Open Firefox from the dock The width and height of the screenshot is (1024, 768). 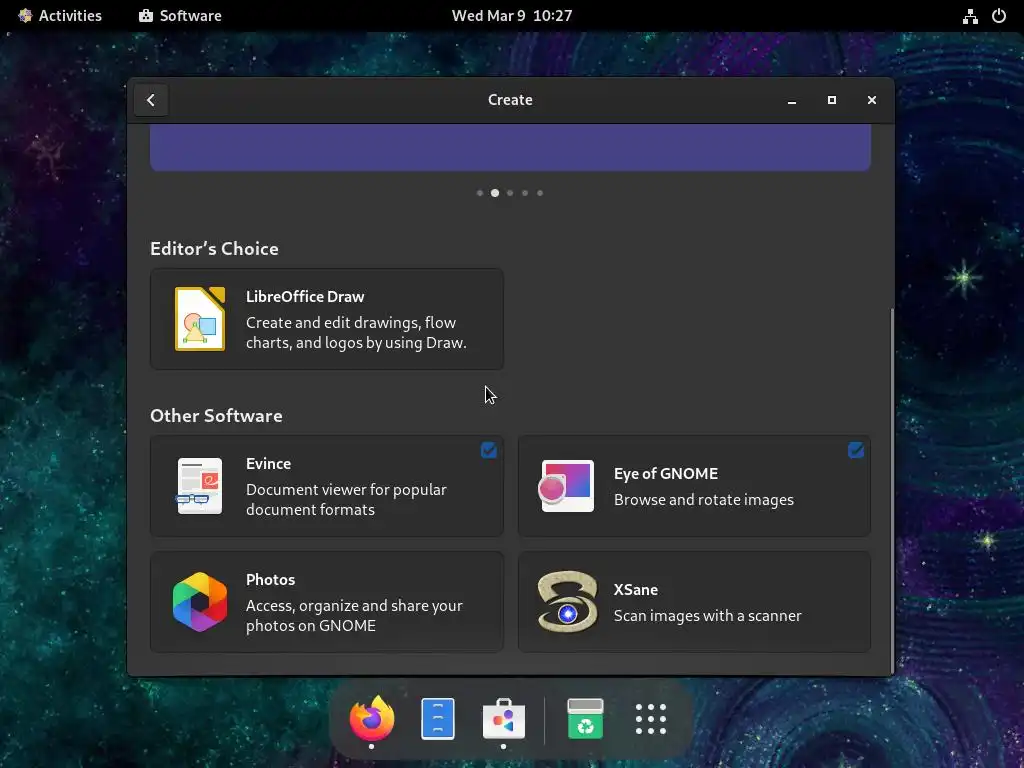tap(372, 718)
